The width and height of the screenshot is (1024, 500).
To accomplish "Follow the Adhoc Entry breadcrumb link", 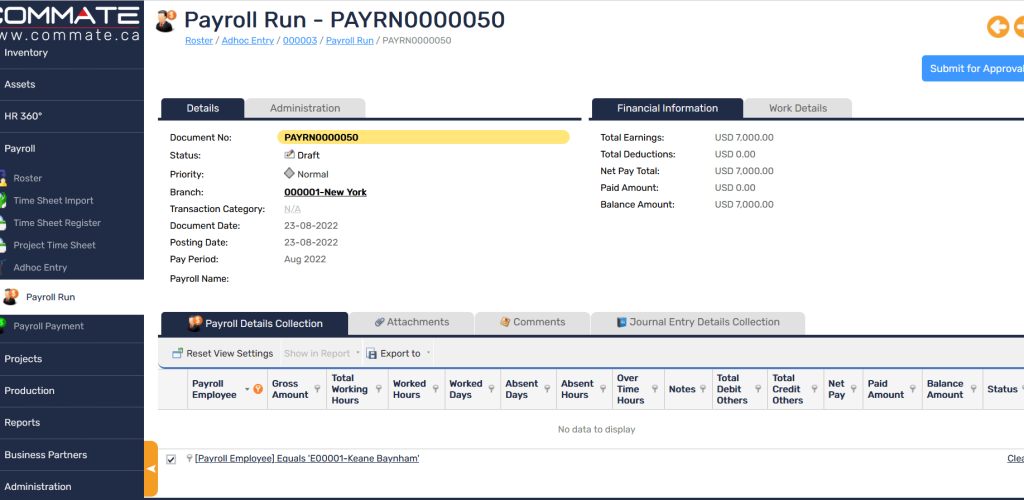I will [x=248, y=40].
